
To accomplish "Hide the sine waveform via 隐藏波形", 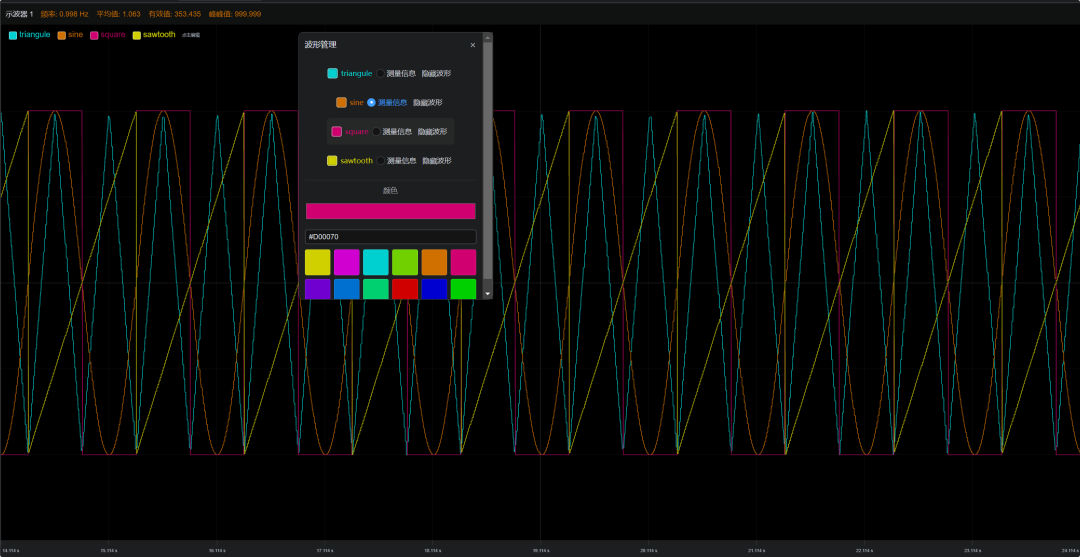I will 428,103.
